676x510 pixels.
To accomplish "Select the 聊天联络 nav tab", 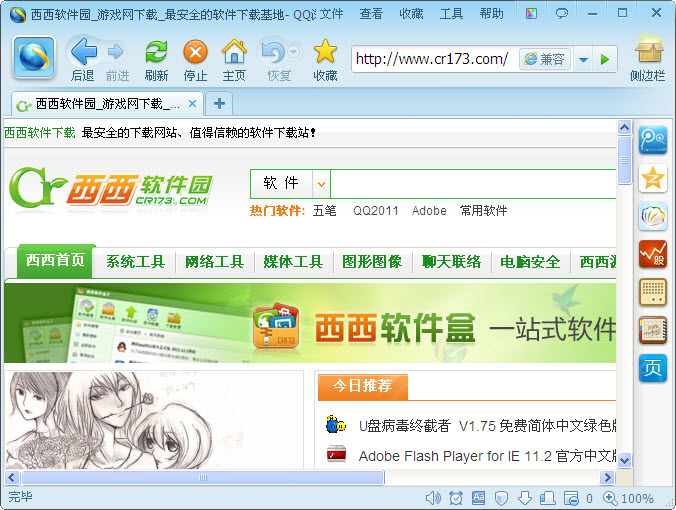I will click(451, 262).
